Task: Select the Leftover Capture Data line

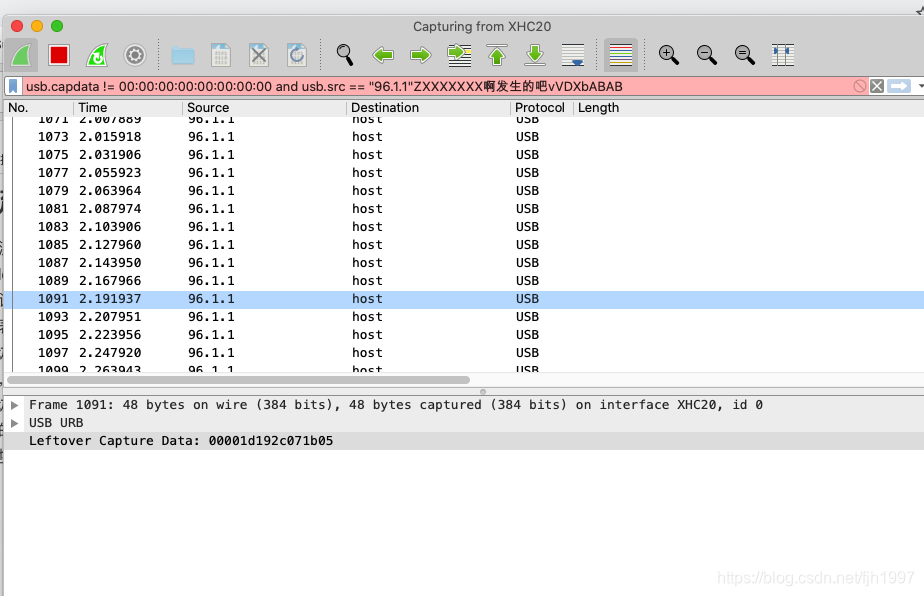Action: pos(463,441)
